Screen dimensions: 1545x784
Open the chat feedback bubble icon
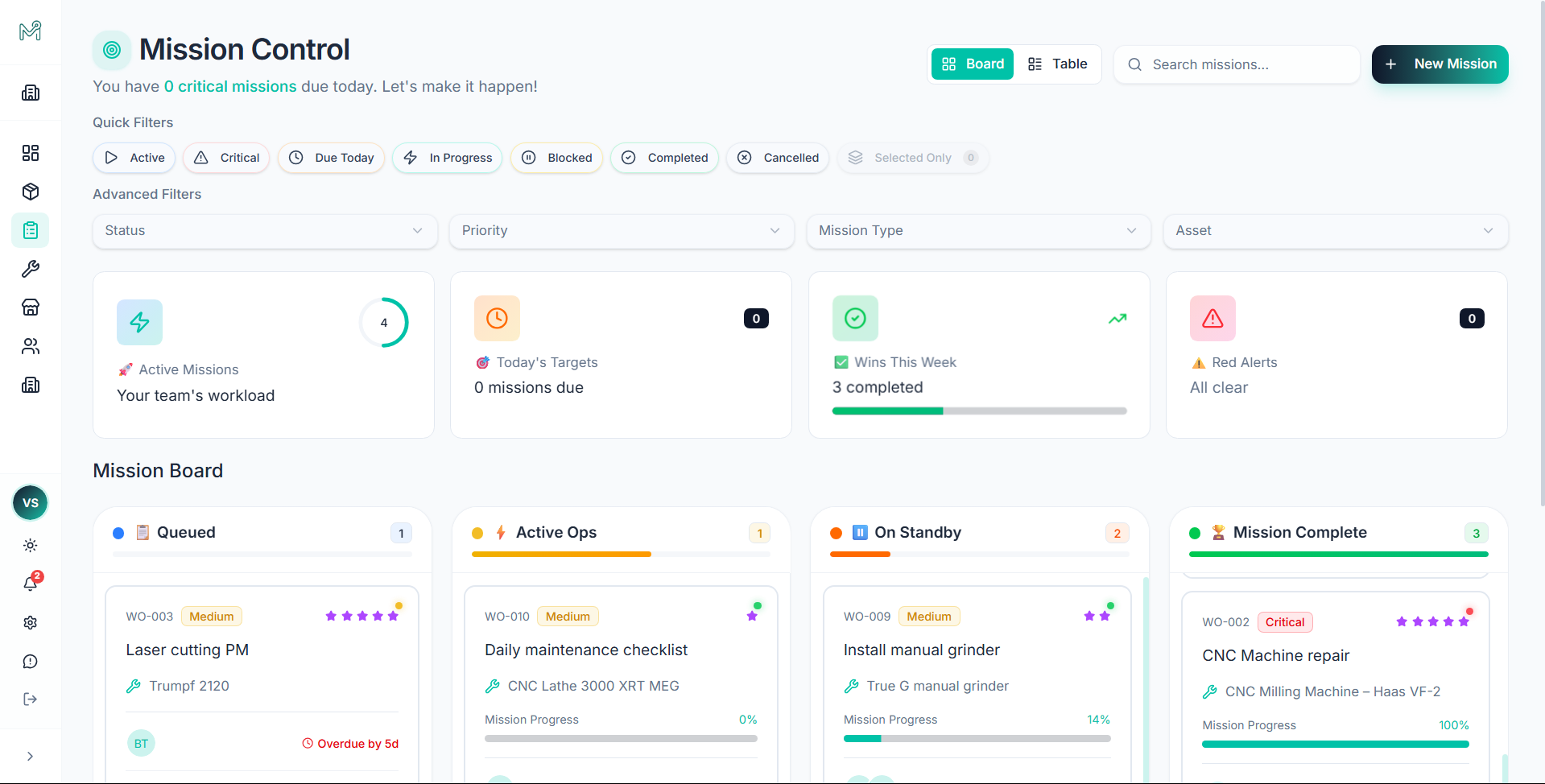point(31,662)
